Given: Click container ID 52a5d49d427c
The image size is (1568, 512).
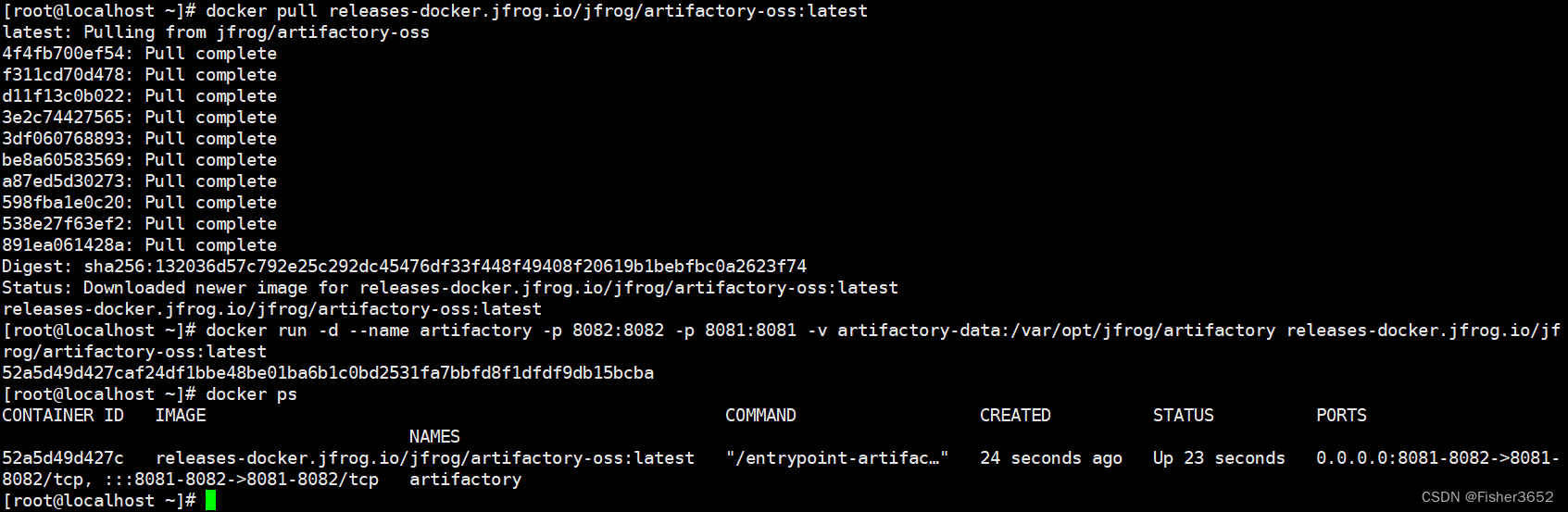Looking at the screenshot, I should pos(63,458).
